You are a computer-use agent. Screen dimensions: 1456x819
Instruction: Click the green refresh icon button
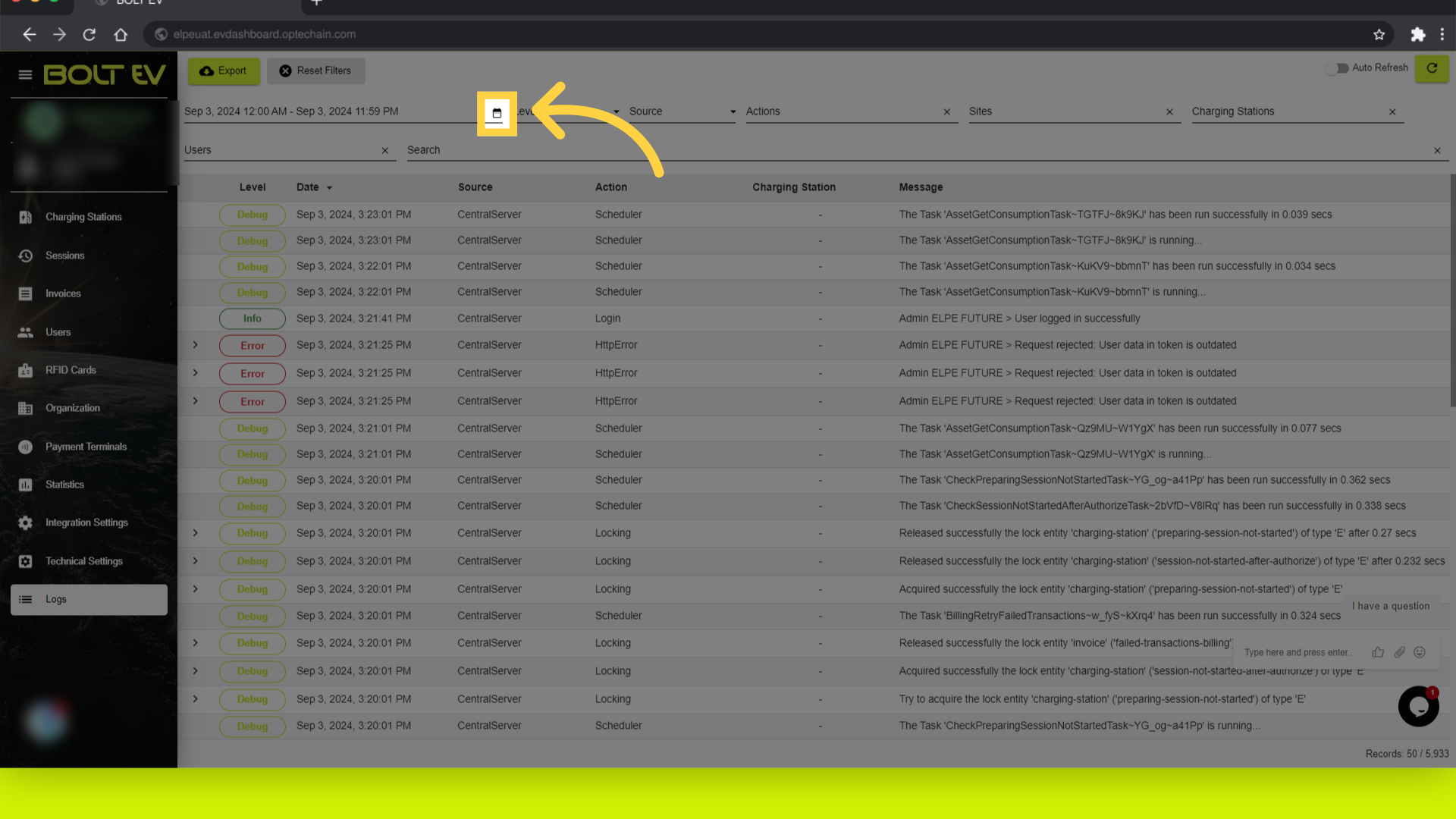1432,68
